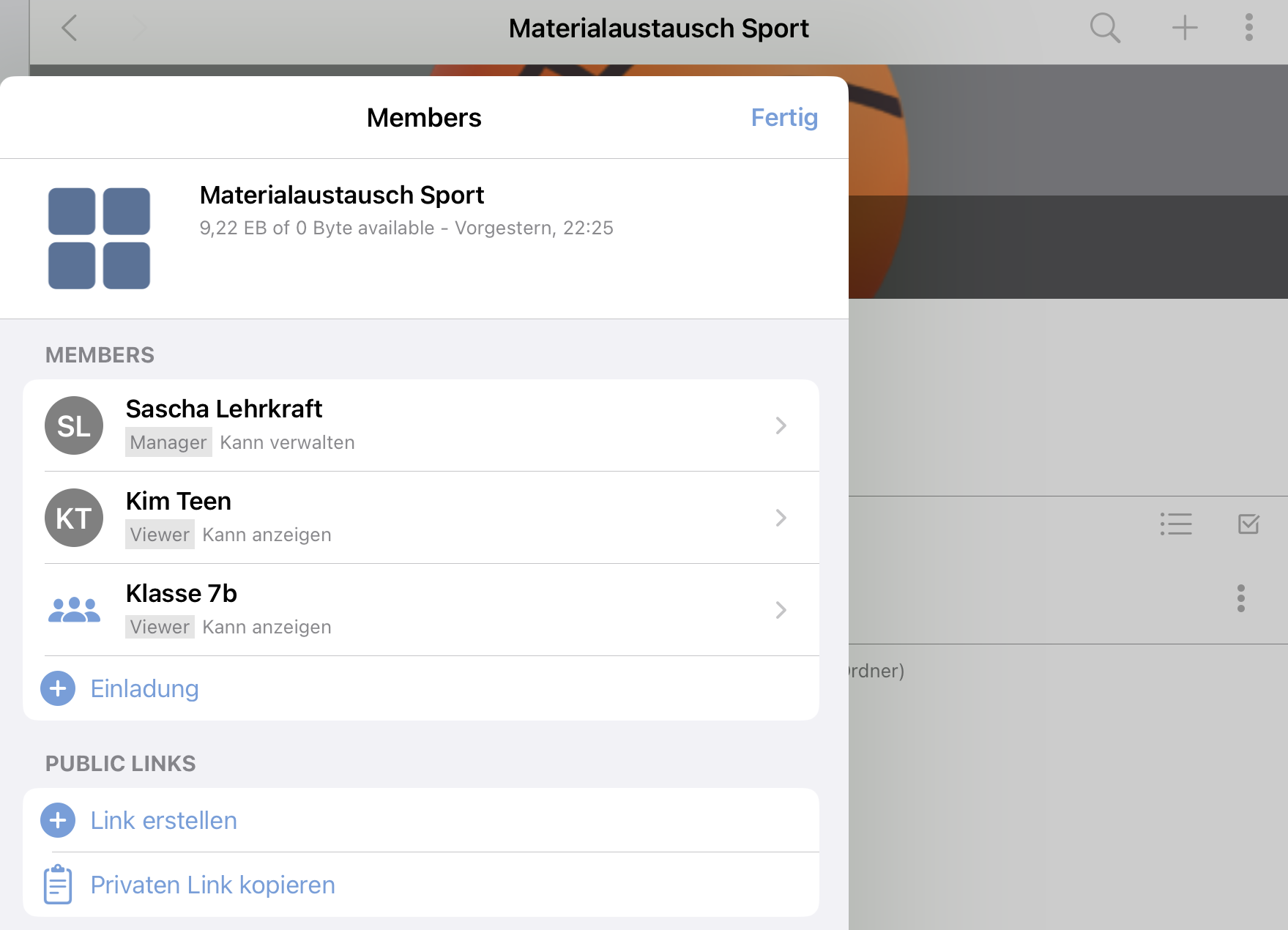This screenshot has width=1288, height=930.
Task: Expand Sascha Lehrkraft member details chevron
Action: point(781,425)
